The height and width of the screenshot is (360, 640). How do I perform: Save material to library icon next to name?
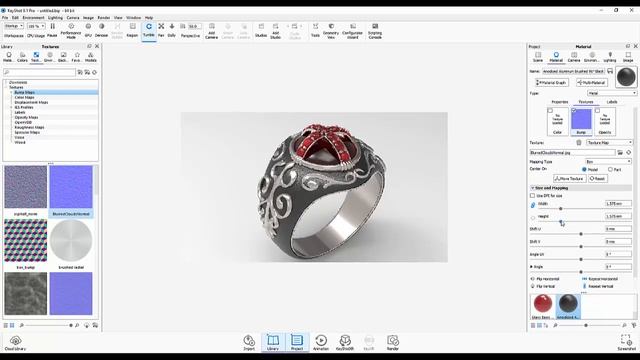610,71
